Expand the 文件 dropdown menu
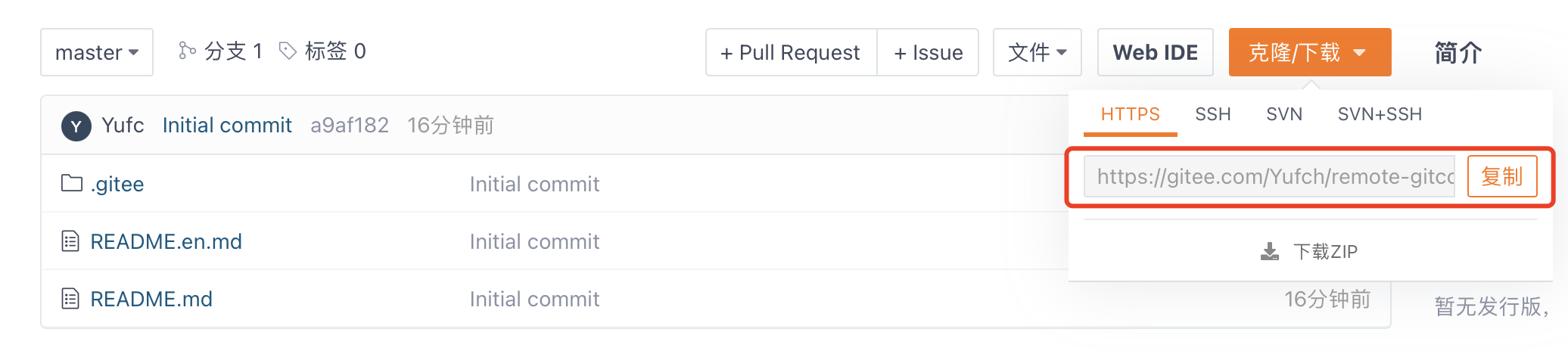1568x357 pixels. click(1037, 52)
